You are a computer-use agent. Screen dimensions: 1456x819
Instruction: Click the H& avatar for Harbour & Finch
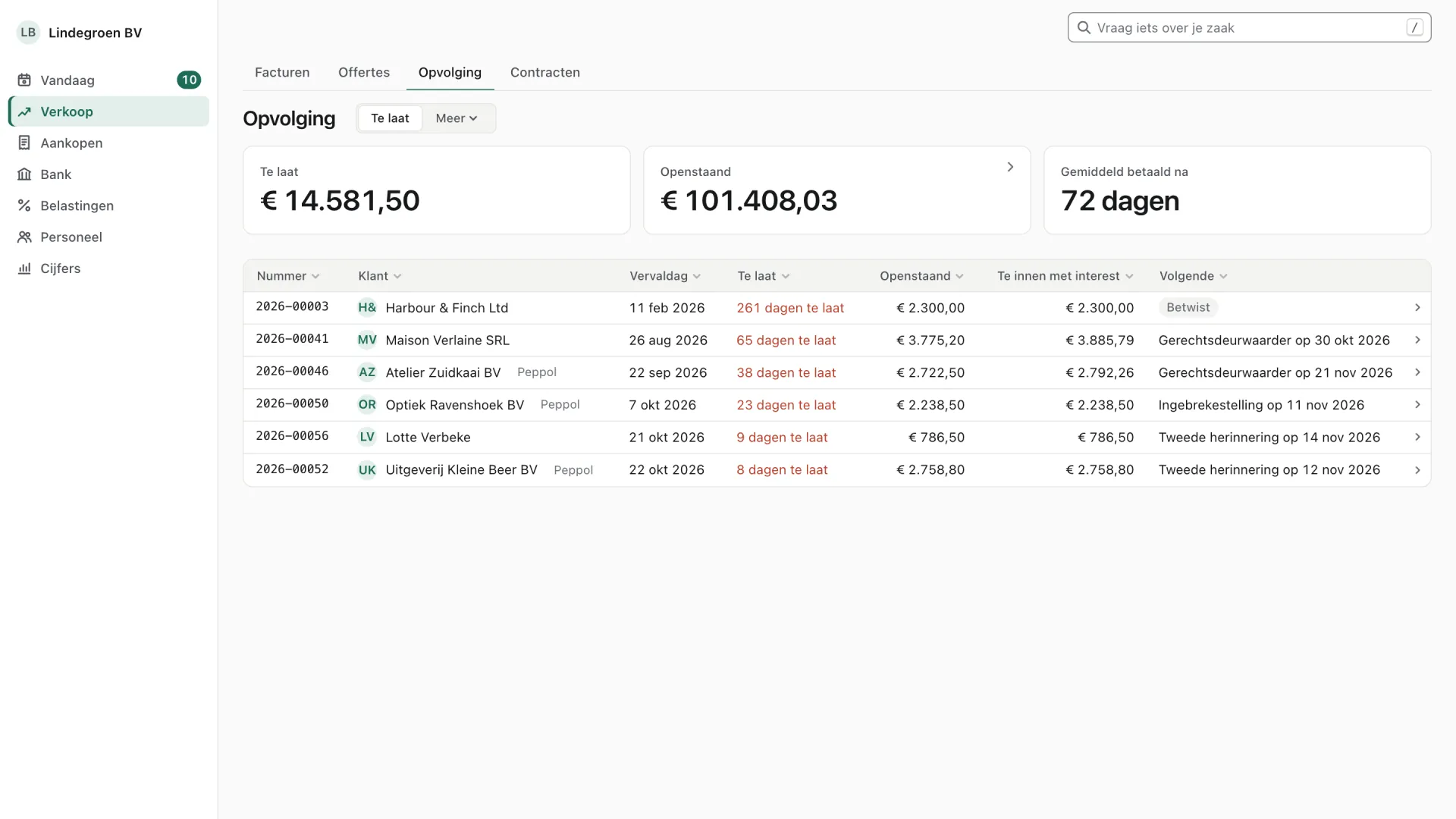click(x=367, y=308)
